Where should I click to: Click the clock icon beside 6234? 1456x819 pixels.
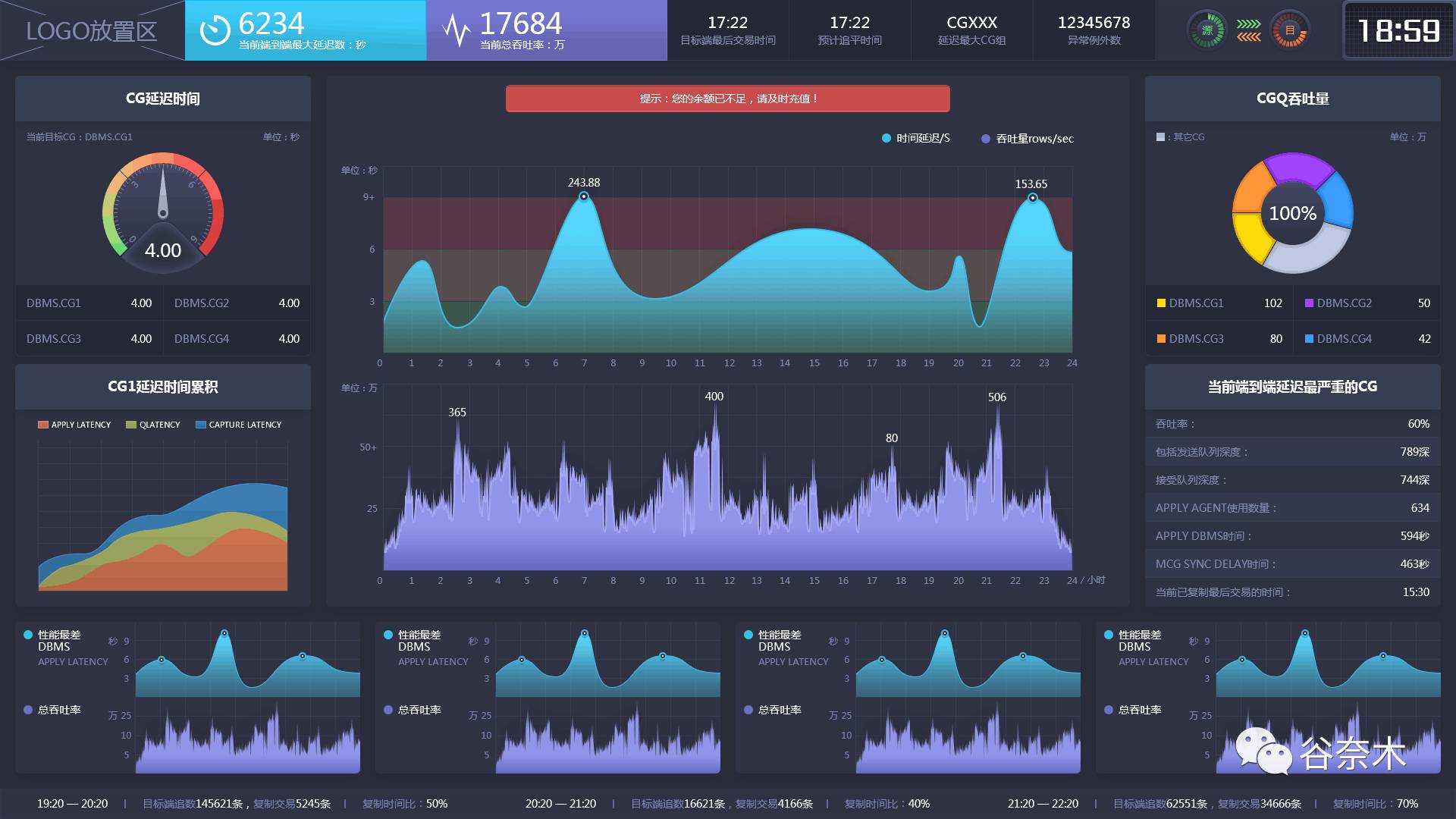(215, 30)
